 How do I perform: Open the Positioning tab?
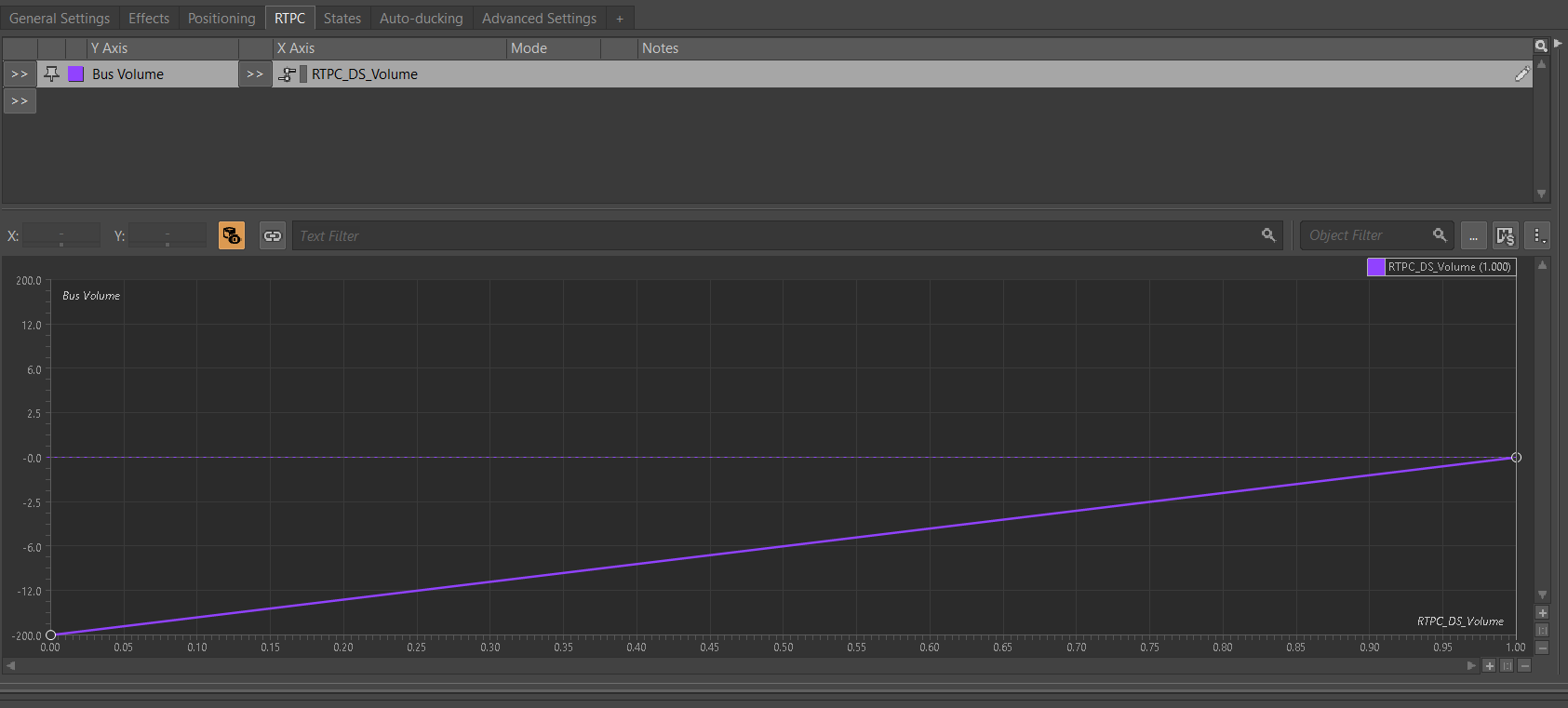coord(221,19)
